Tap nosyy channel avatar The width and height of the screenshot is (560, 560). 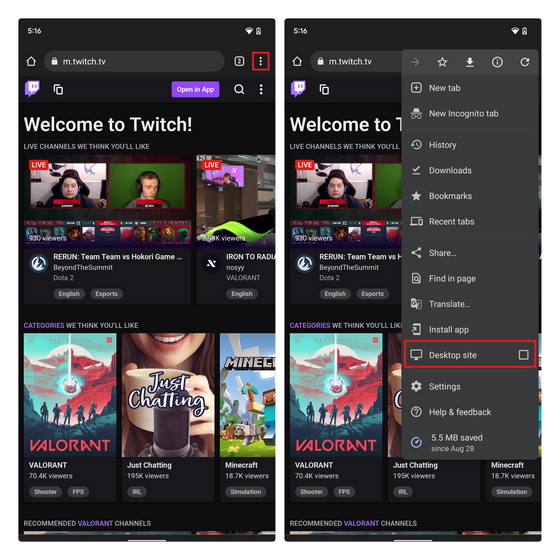coord(211,264)
